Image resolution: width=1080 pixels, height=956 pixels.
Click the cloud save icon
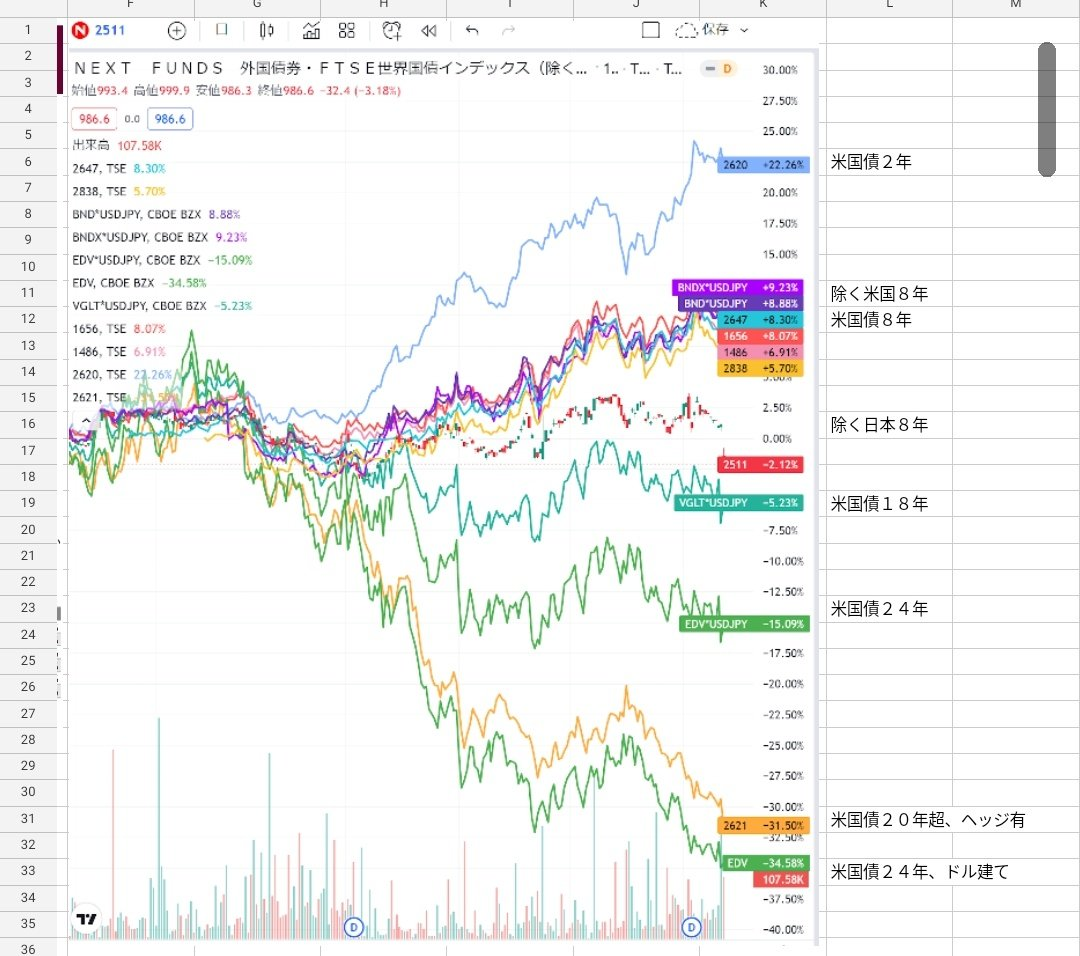tap(686, 30)
